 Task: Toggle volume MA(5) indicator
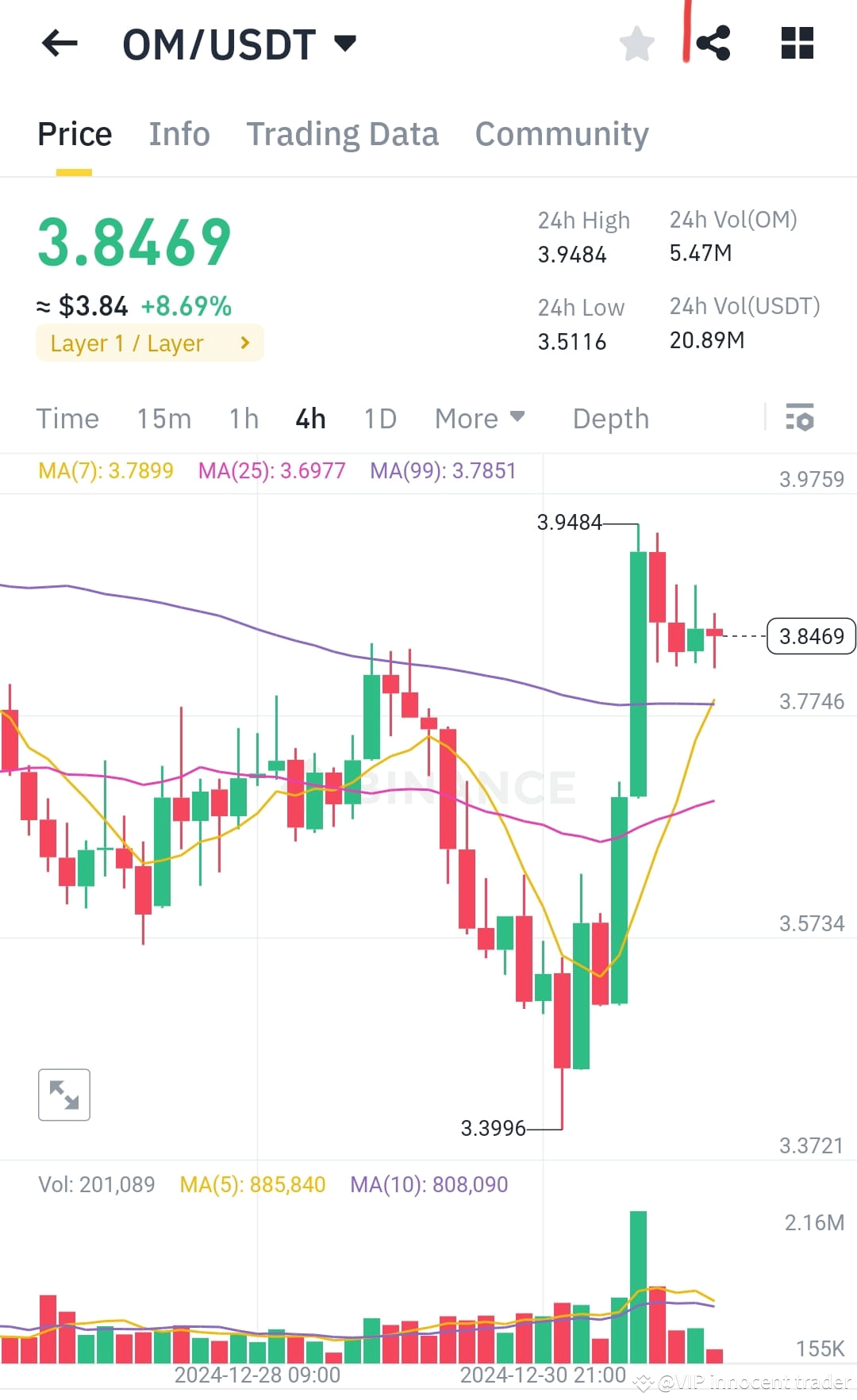coord(252,1184)
